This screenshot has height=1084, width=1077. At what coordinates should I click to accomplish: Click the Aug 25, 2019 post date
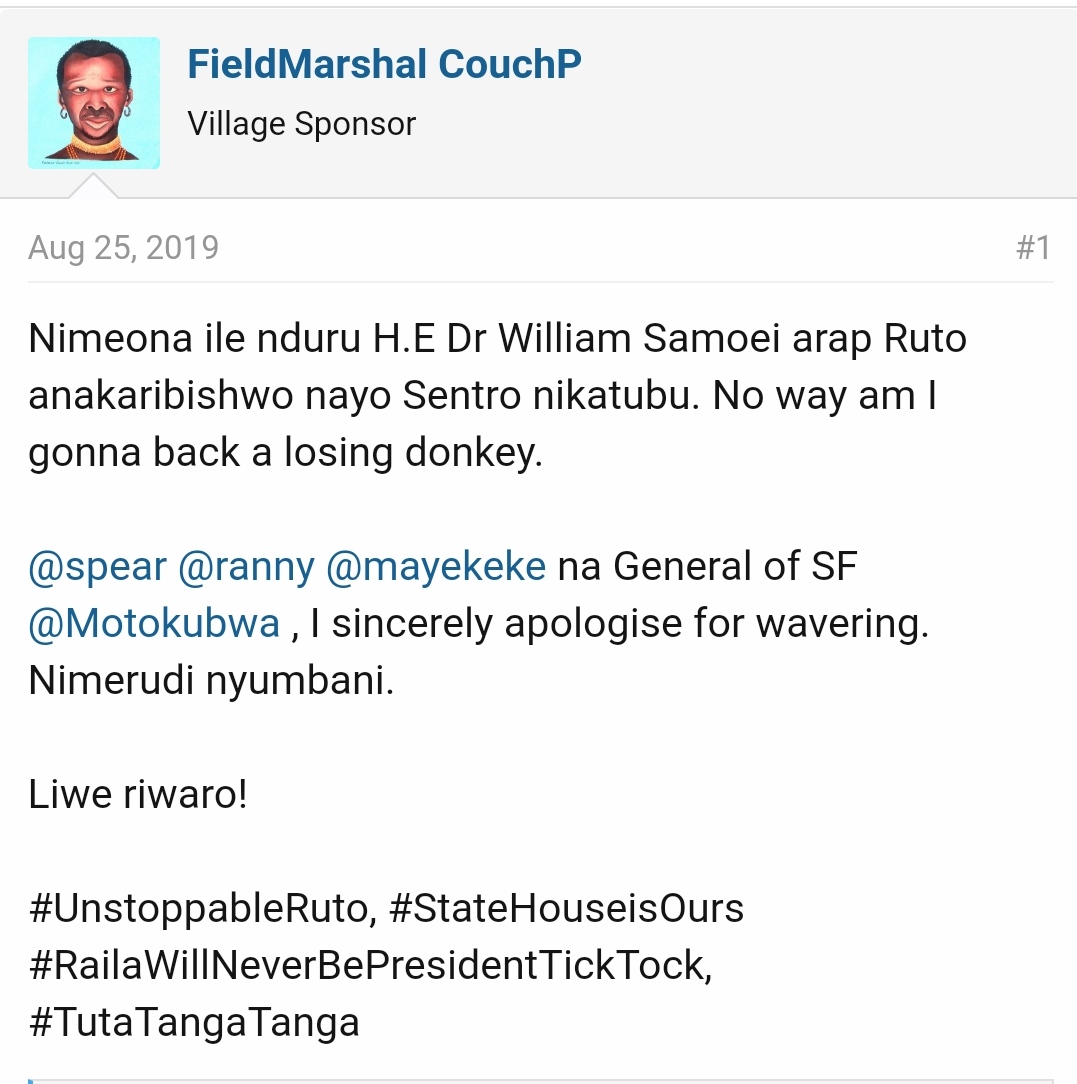coord(123,248)
